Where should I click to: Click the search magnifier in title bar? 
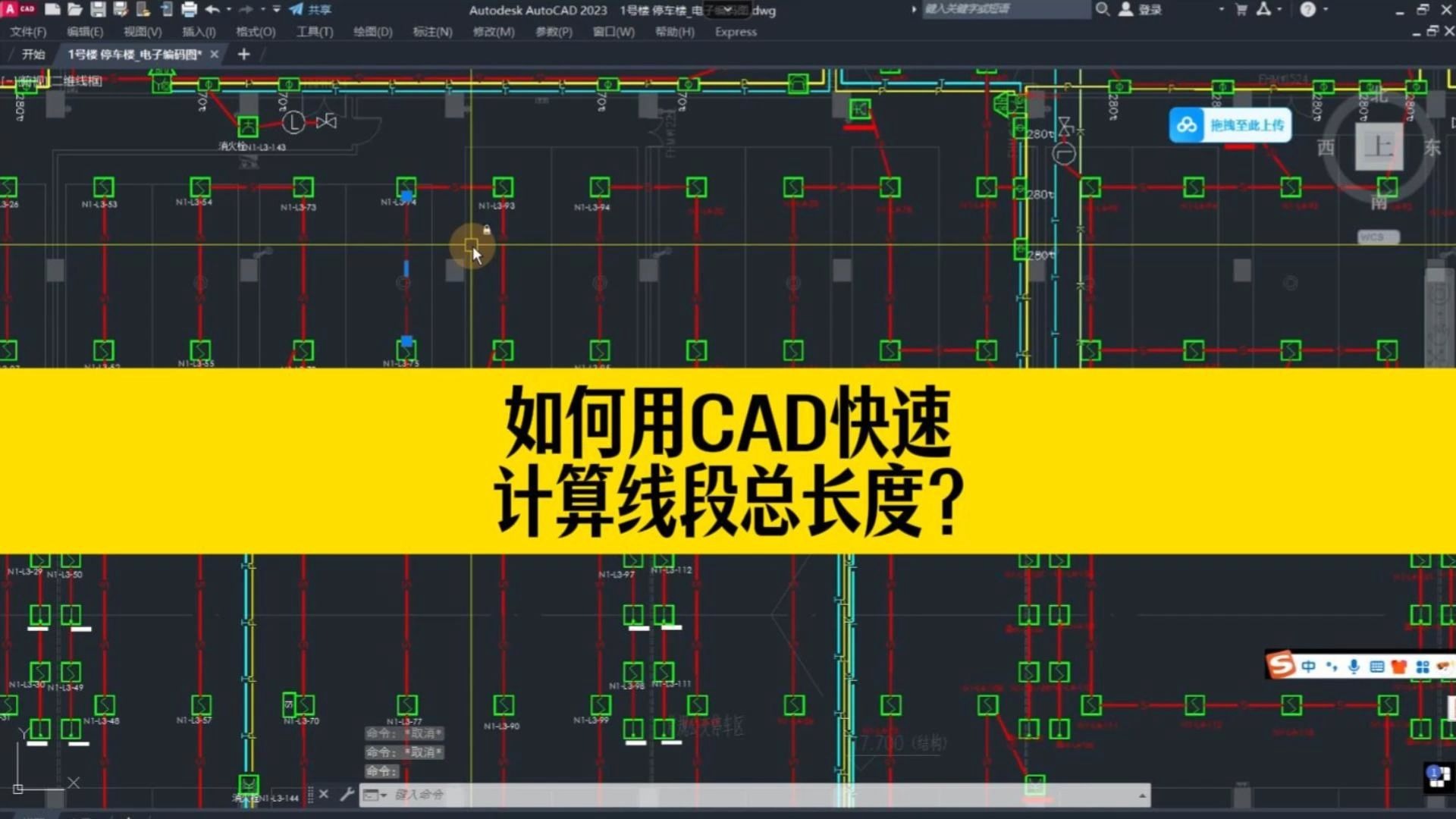point(1103,10)
